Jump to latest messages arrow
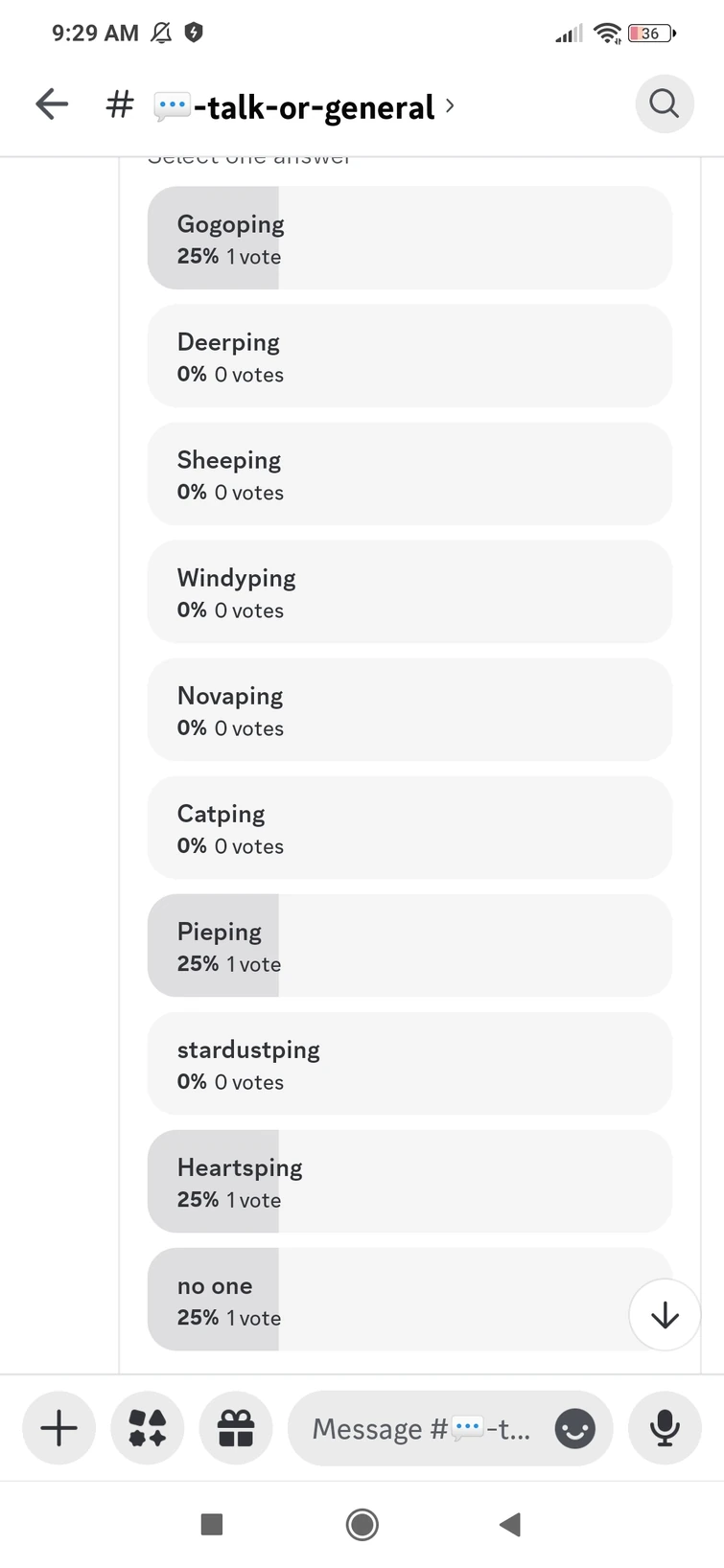Image resolution: width=724 pixels, height=1568 pixels. 665,1315
